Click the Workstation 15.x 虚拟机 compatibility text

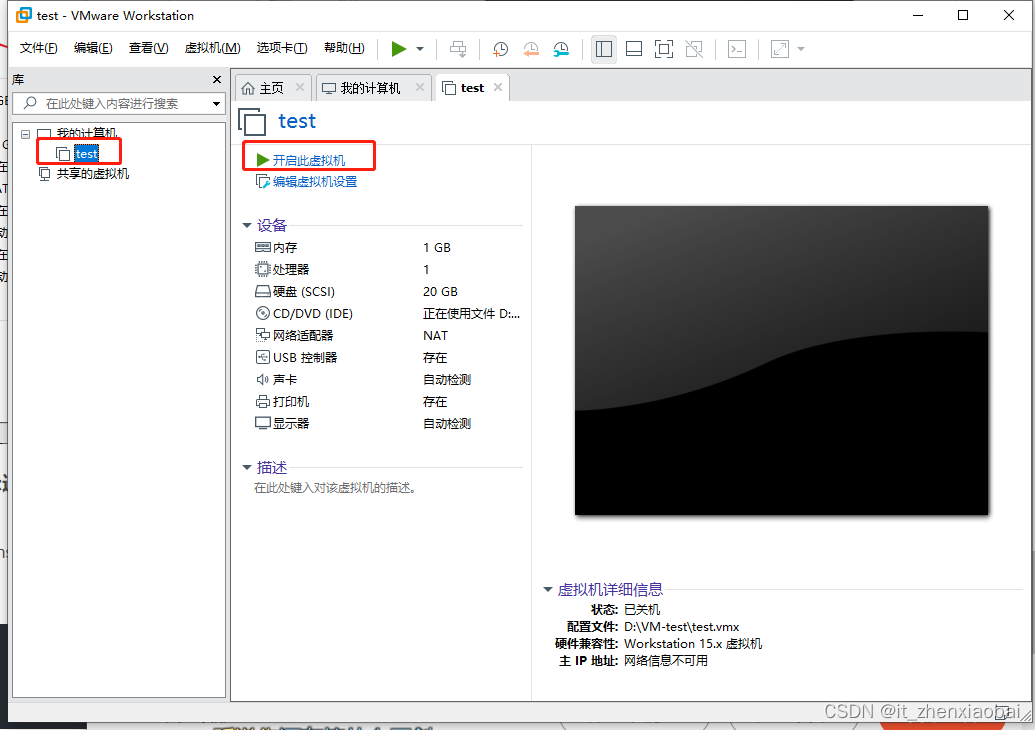[693, 644]
